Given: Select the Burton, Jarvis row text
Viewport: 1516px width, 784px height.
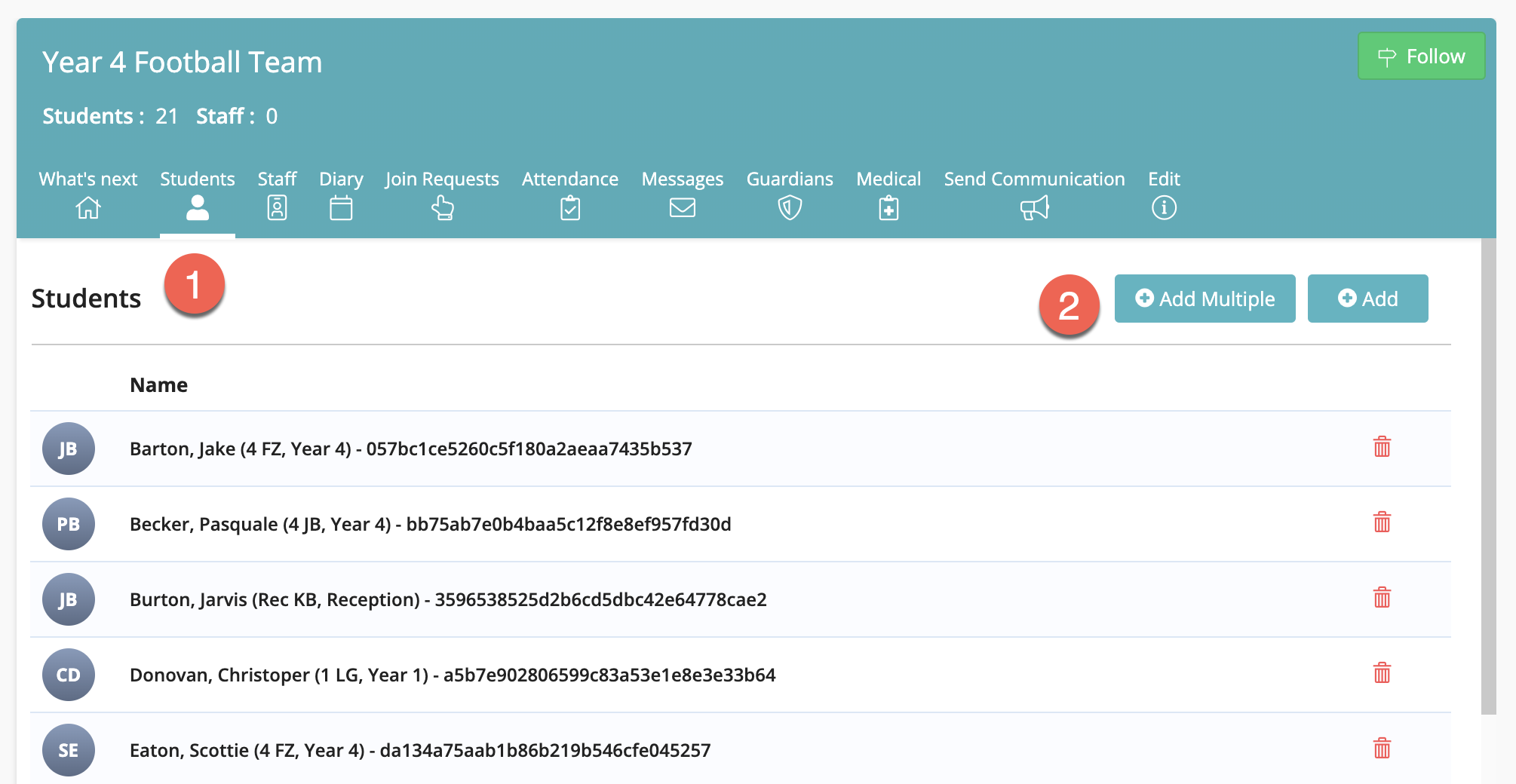Looking at the screenshot, I should tap(448, 599).
